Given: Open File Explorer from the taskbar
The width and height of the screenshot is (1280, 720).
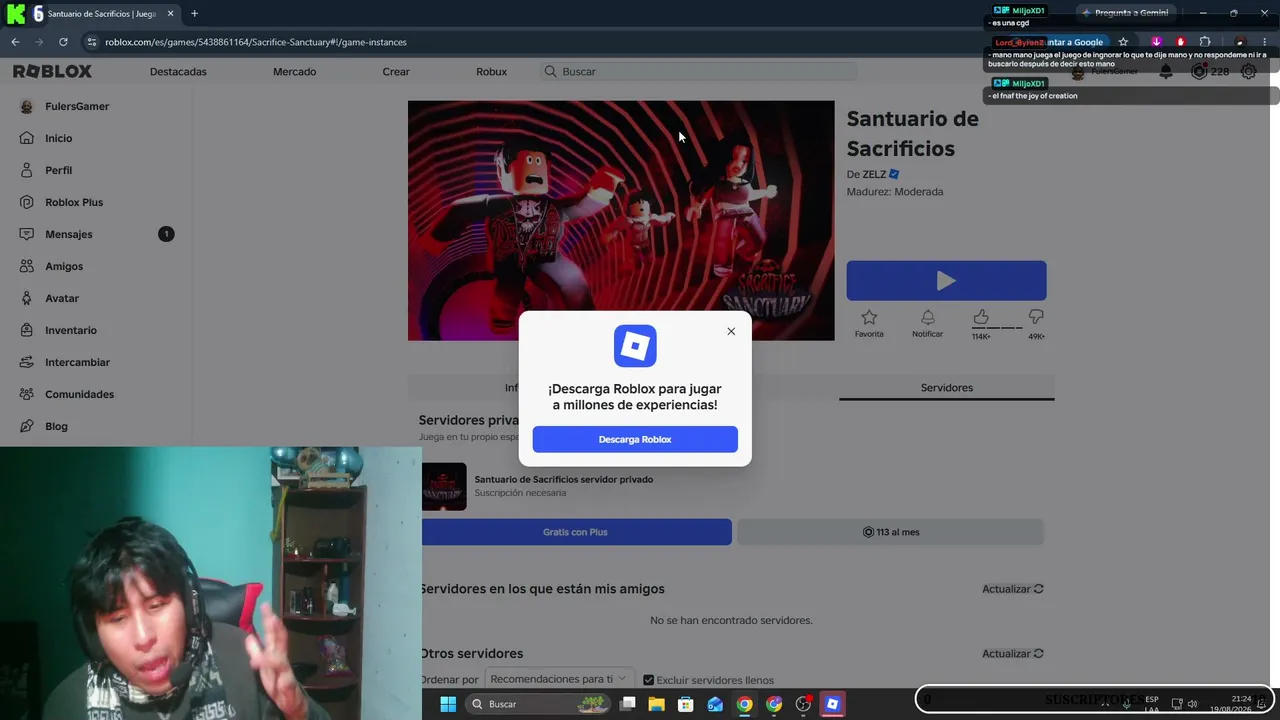Looking at the screenshot, I should 656,704.
